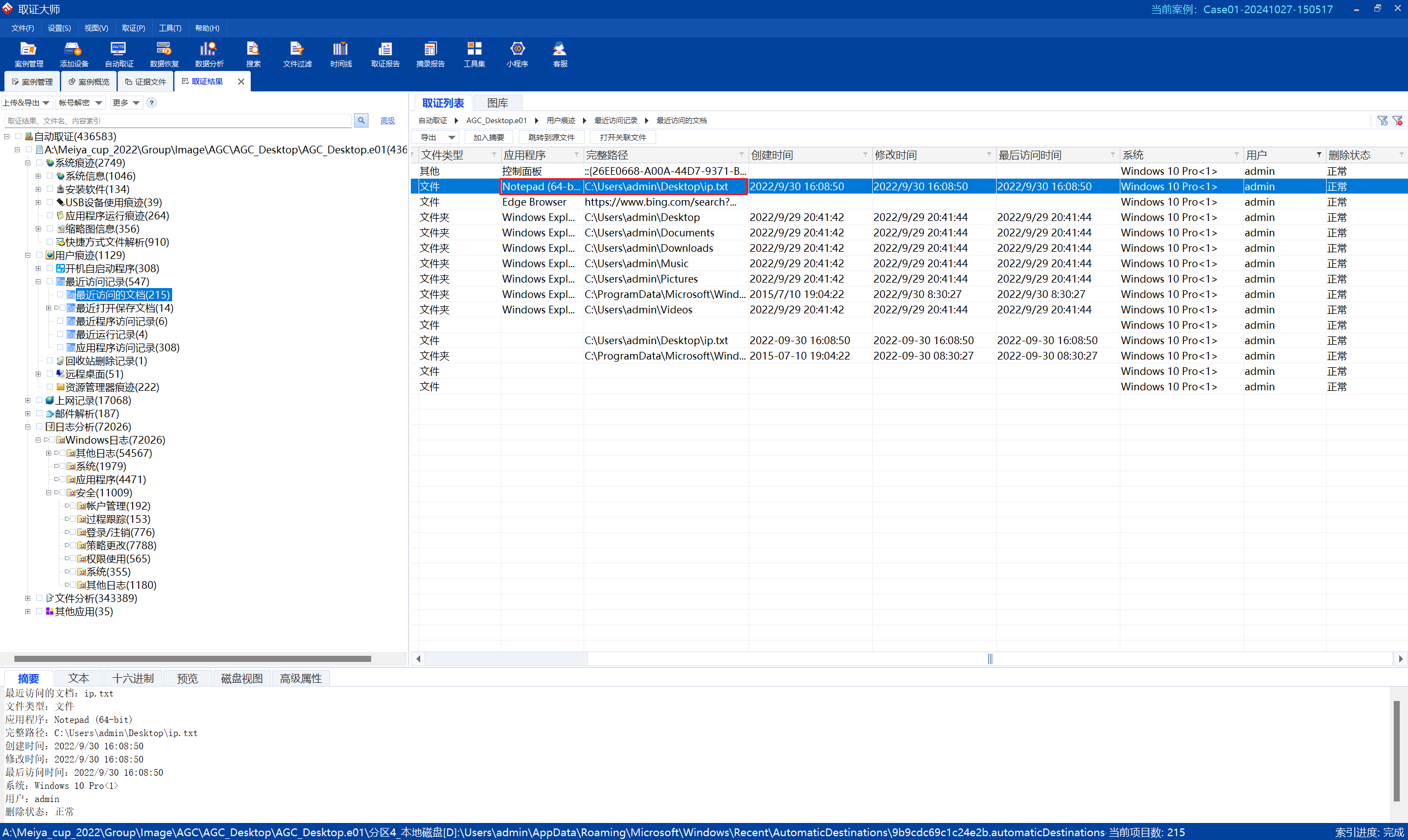Open the 时间线 view icon
The width and height of the screenshot is (1408, 840).
pos(341,54)
